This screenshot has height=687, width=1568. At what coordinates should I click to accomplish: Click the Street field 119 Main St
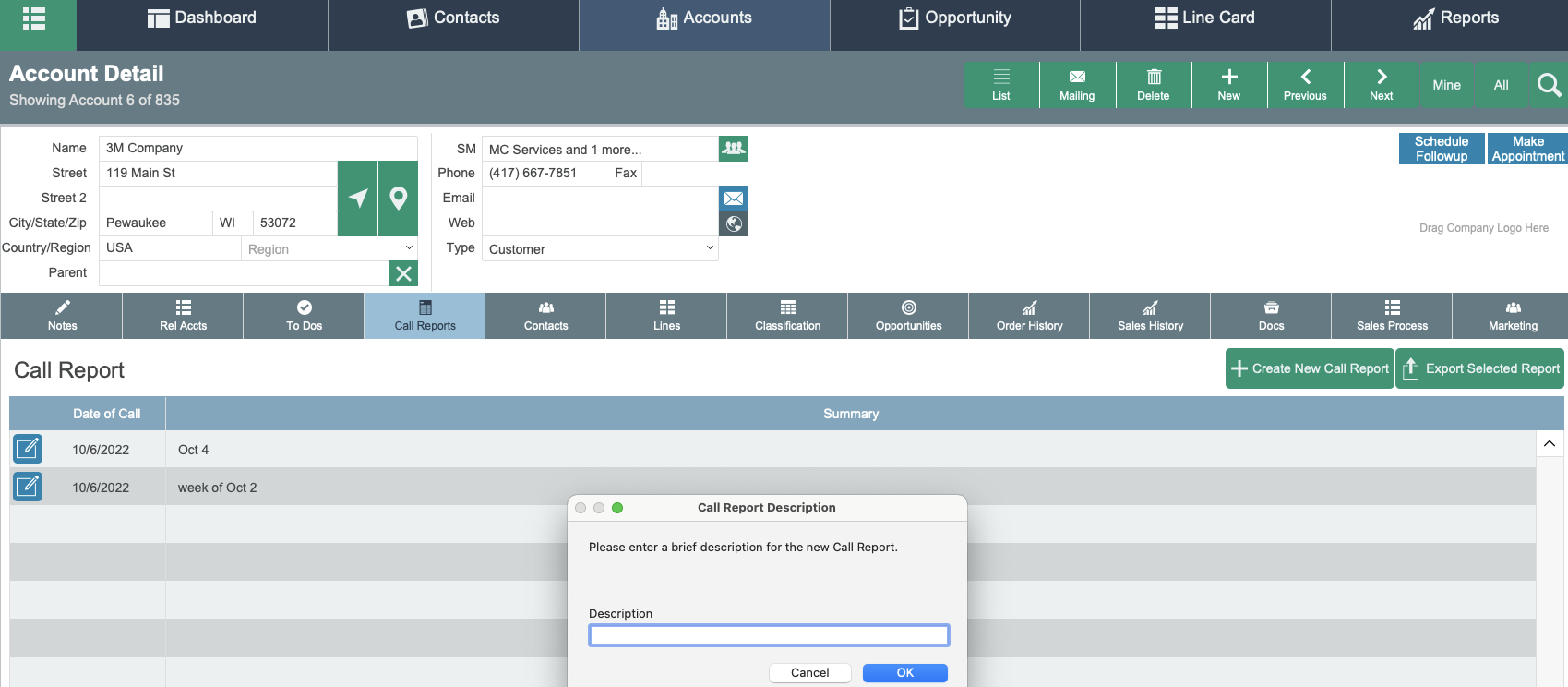click(x=218, y=173)
